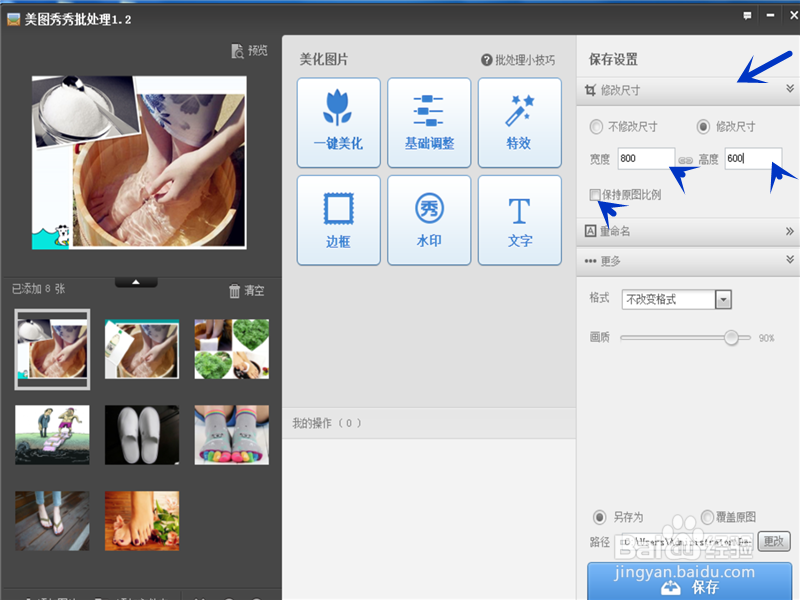Clear all added photos with 清空
This screenshot has width=800, height=600.
click(x=247, y=289)
